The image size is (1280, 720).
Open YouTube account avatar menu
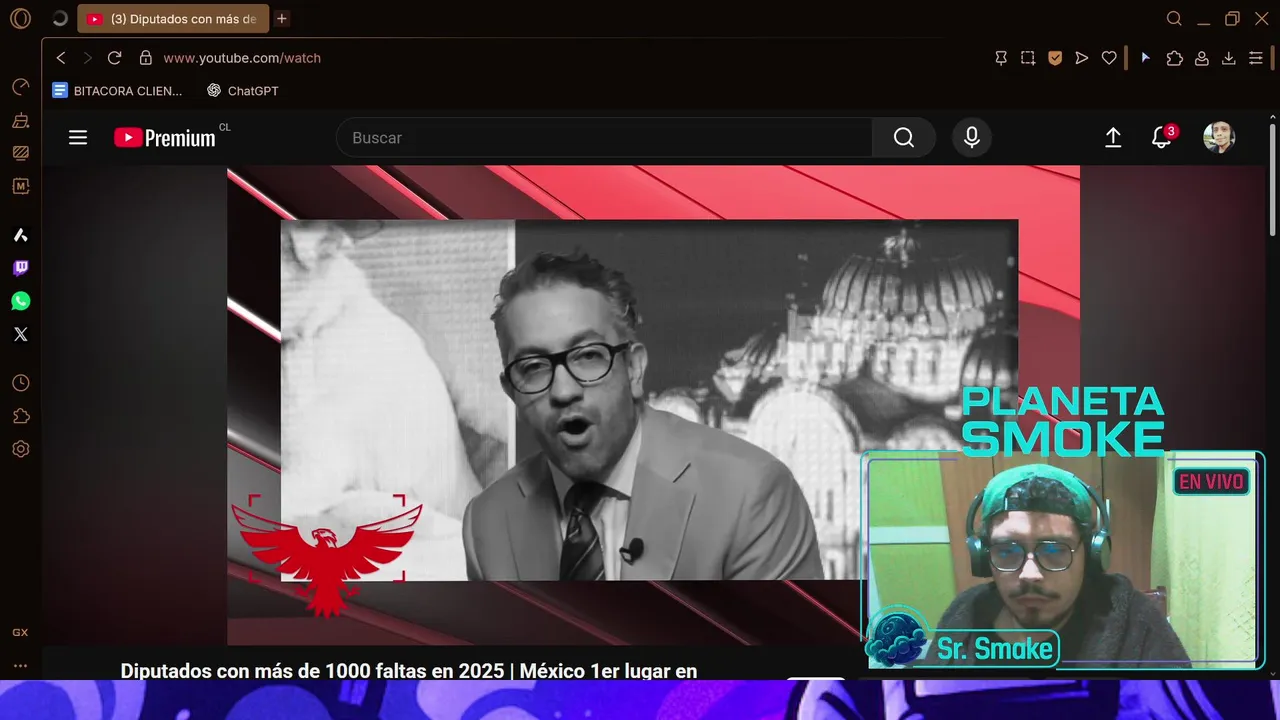pyautogui.click(x=1219, y=138)
